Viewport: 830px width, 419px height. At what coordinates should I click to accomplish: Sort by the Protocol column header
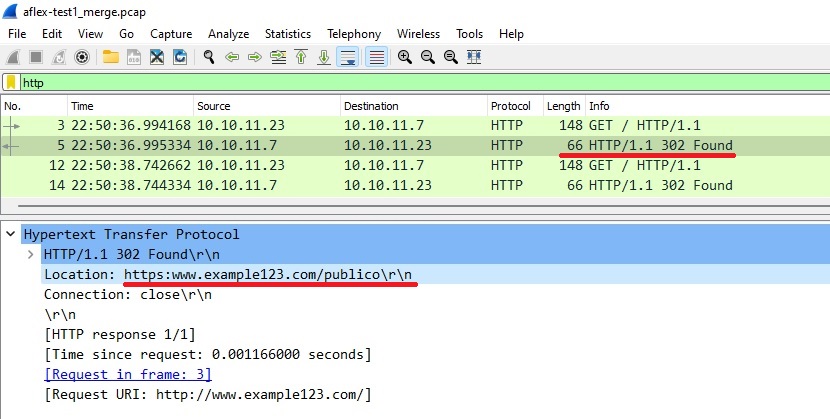[x=515, y=106]
